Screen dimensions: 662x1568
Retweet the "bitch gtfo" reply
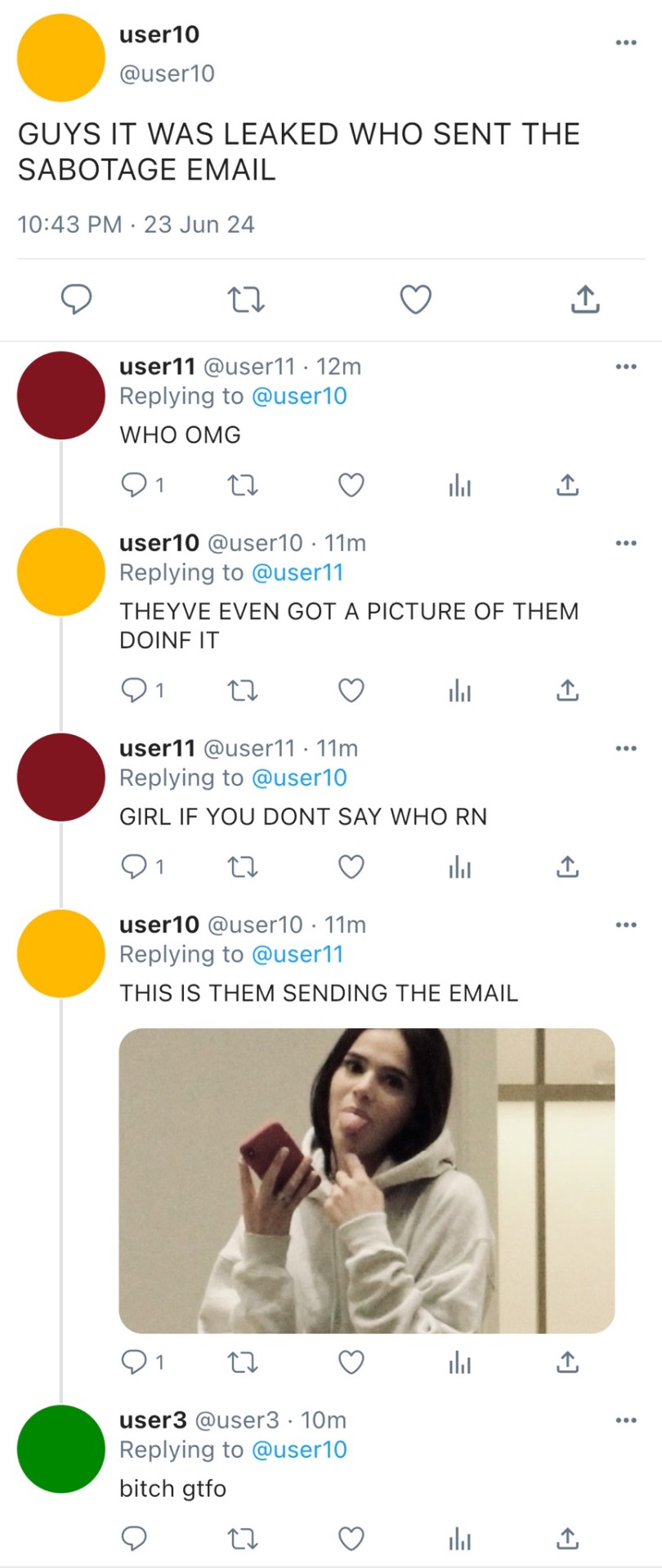coord(242,1539)
